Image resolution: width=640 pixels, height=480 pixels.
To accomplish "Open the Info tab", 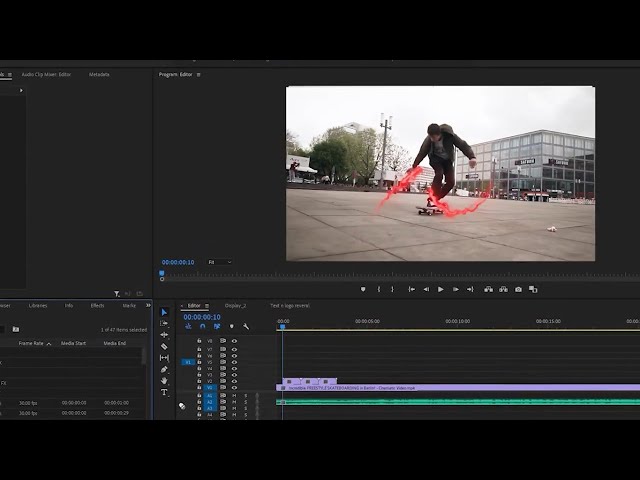I will point(69,305).
